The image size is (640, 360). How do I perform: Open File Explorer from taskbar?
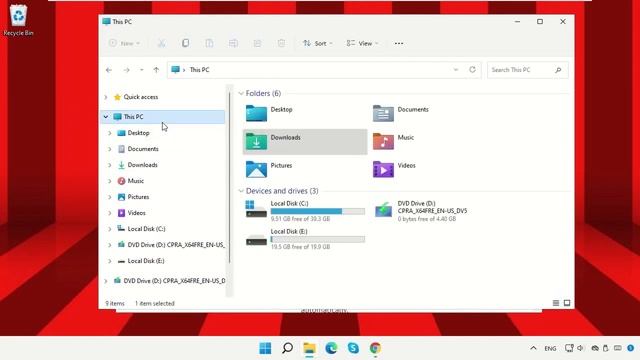point(309,348)
